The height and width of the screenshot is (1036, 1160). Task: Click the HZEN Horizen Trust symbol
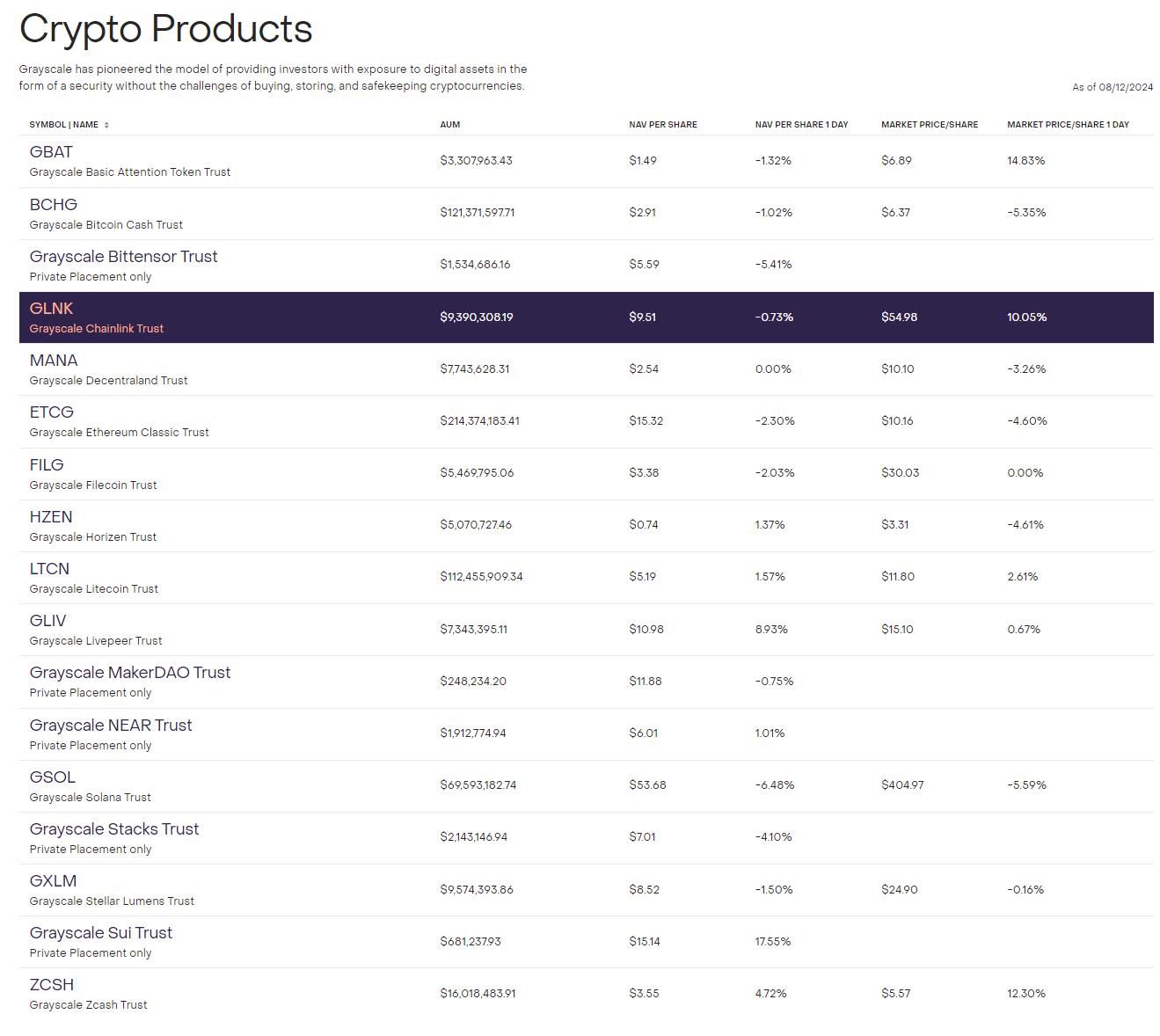(51, 517)
